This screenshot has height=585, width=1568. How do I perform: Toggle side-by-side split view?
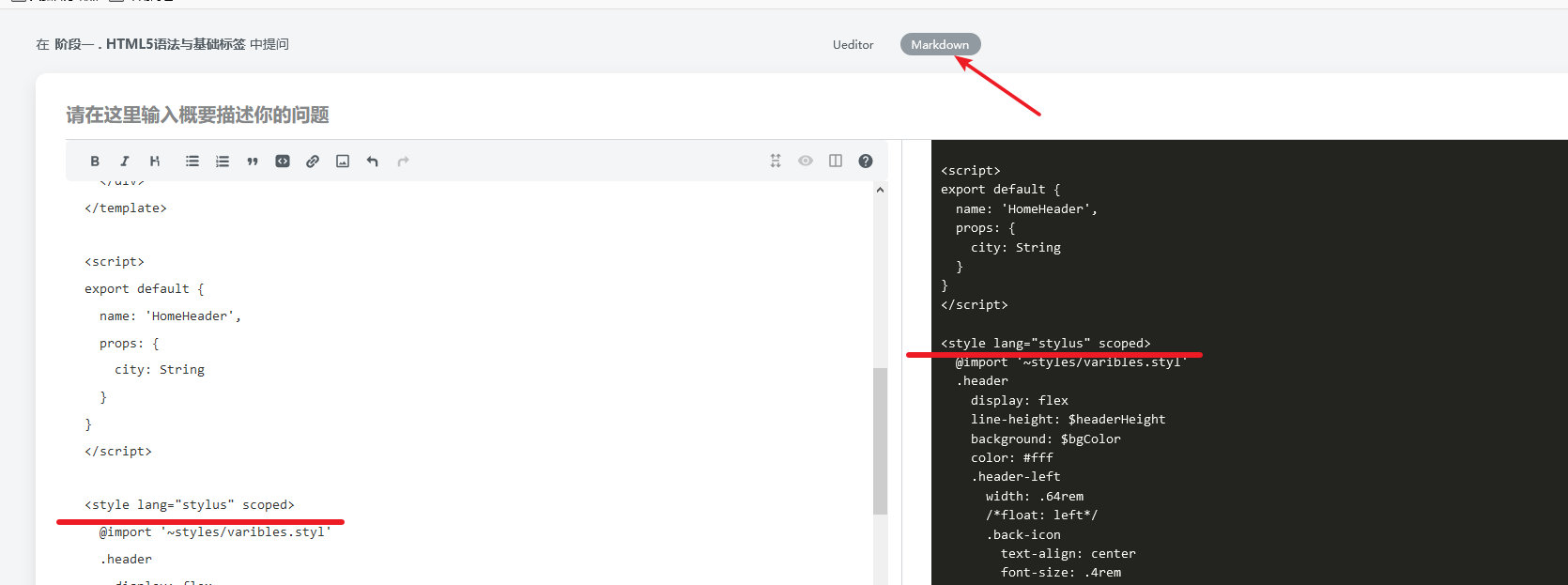click(x=836, y=162)
